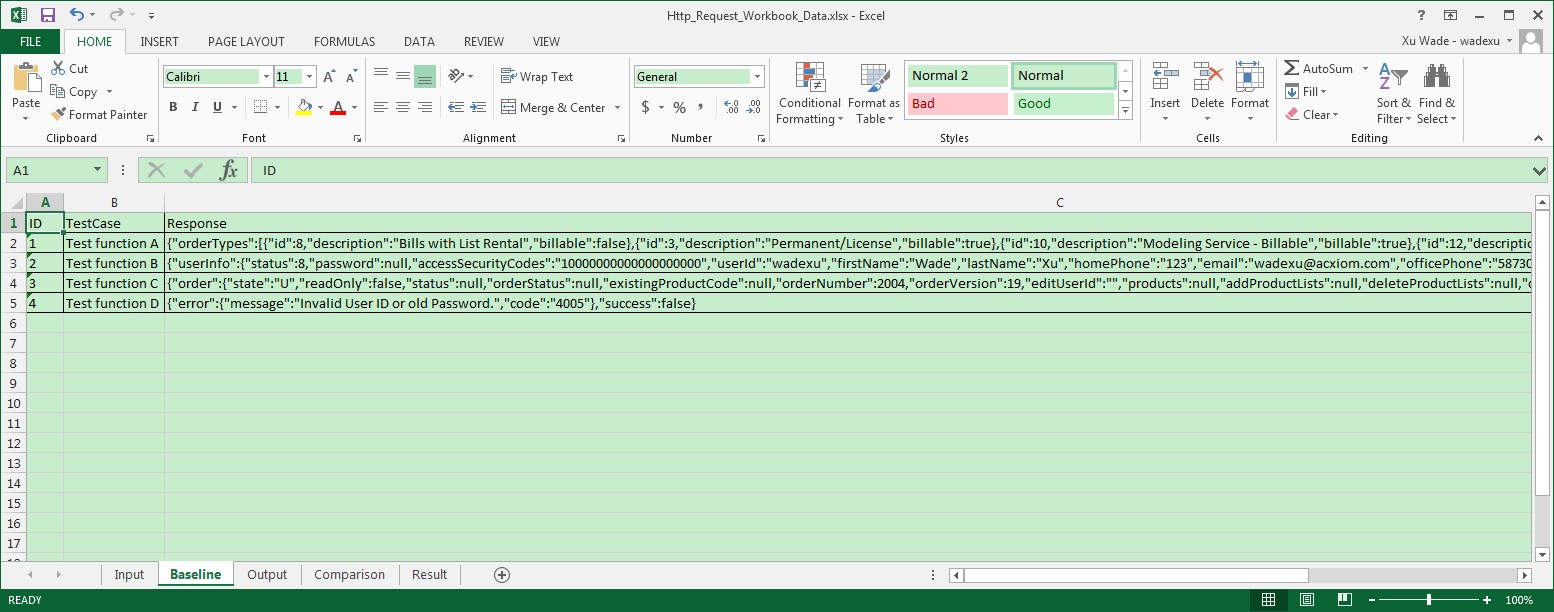Toggle Underline formatting

pos(217,107)
